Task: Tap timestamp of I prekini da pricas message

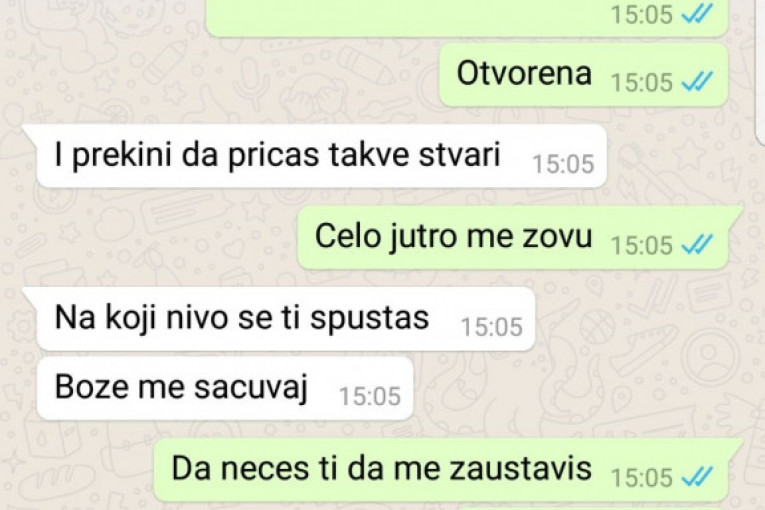Action: click(x=564, y=164)
